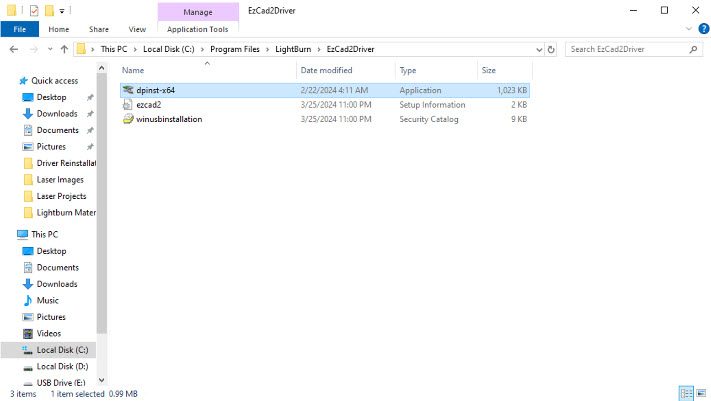The image size is (711, 401).
Task: Click Local Disk (C:) in the breadcrumb
Action: pos(169,49)
